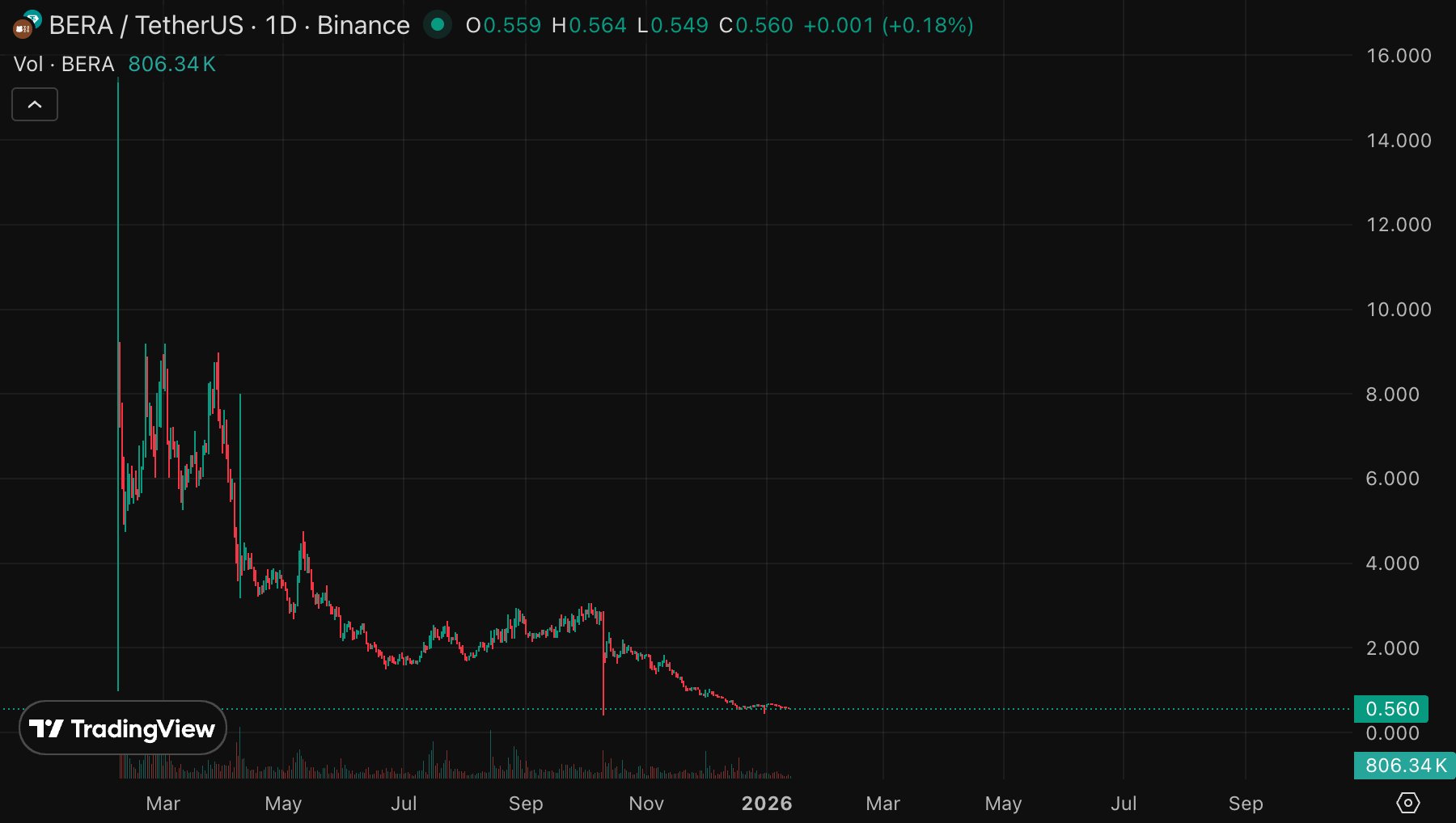
Task: Select the Vol · BERA indicator legend
Action: (64, 64)
